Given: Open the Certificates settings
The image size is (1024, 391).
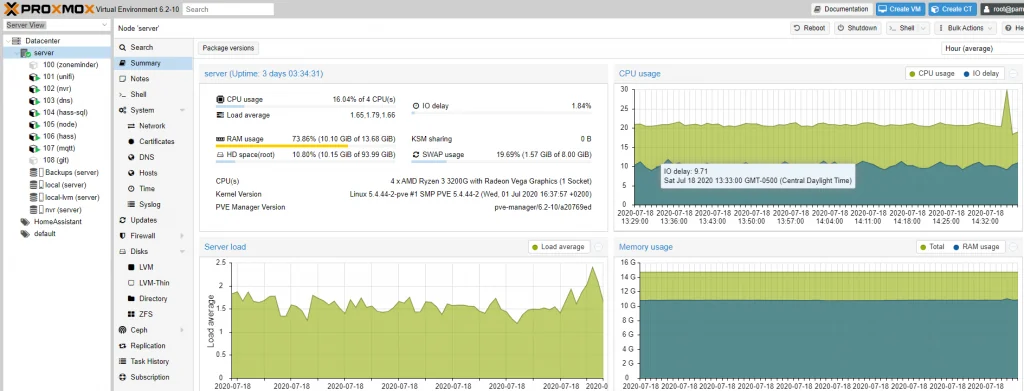Looking at the screenshot, I should [x=156, y=142].
